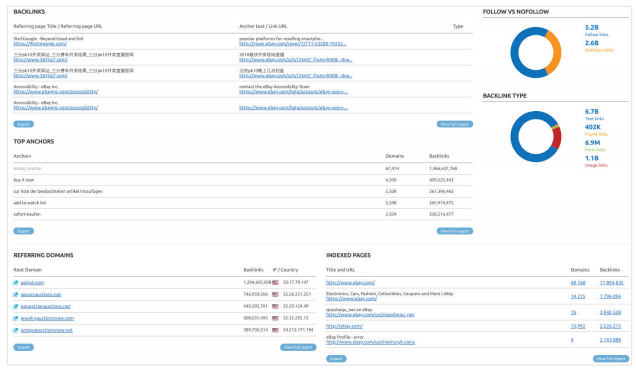Select the 'Empty Anchor' row
Screen dimensions: 636x368
click(243, 169)
